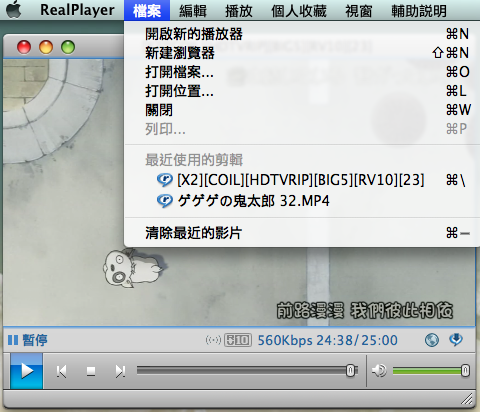Close the 檔案 menu

(x=147, y=10)
